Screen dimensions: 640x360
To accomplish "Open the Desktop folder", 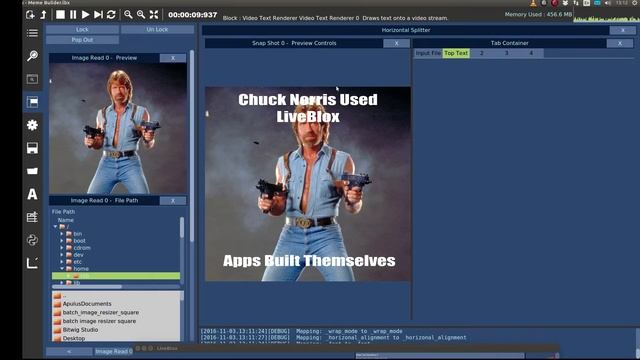I will 74,338.
